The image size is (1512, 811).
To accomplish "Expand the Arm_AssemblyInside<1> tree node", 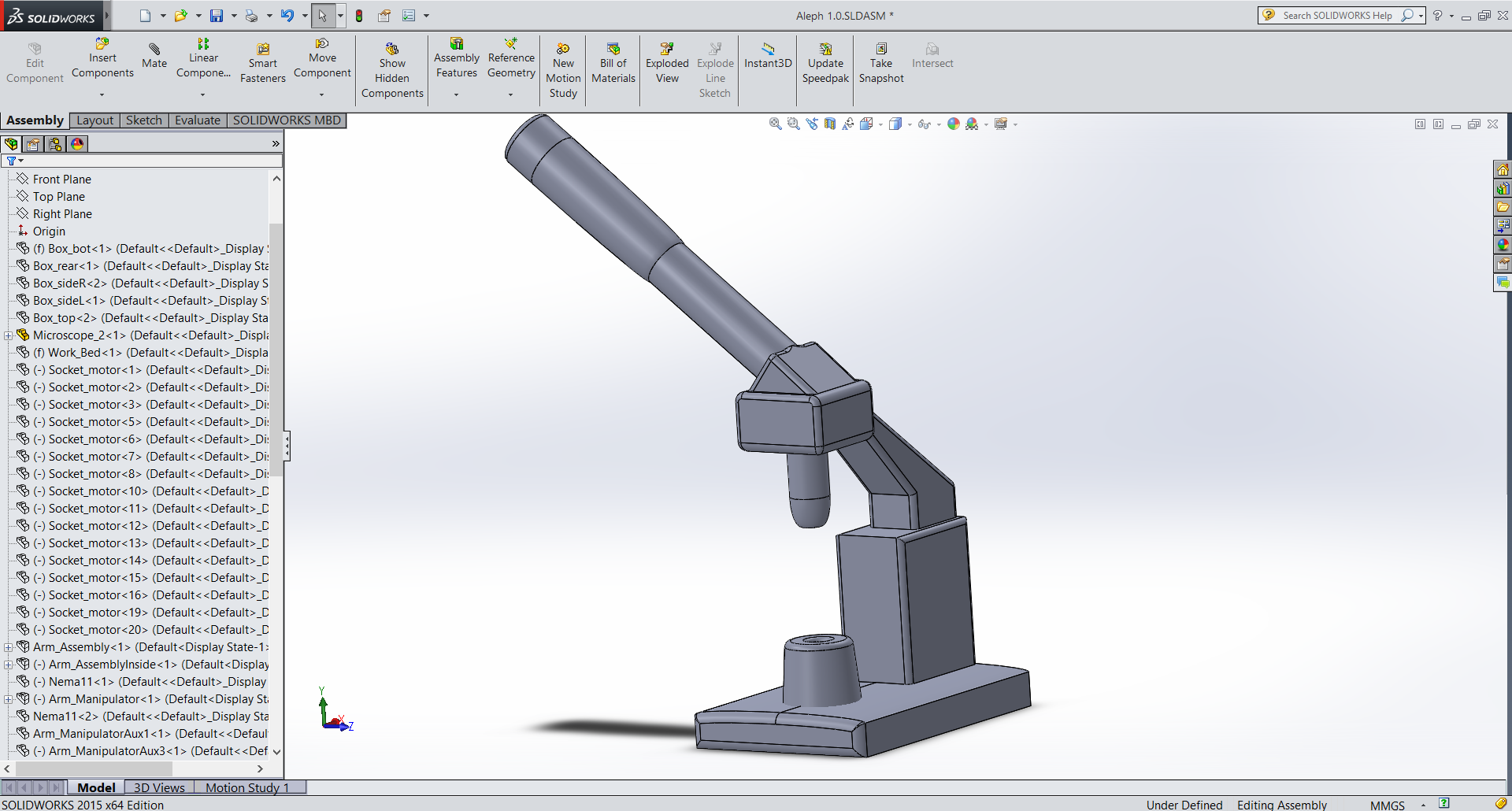I will (9, 665).
